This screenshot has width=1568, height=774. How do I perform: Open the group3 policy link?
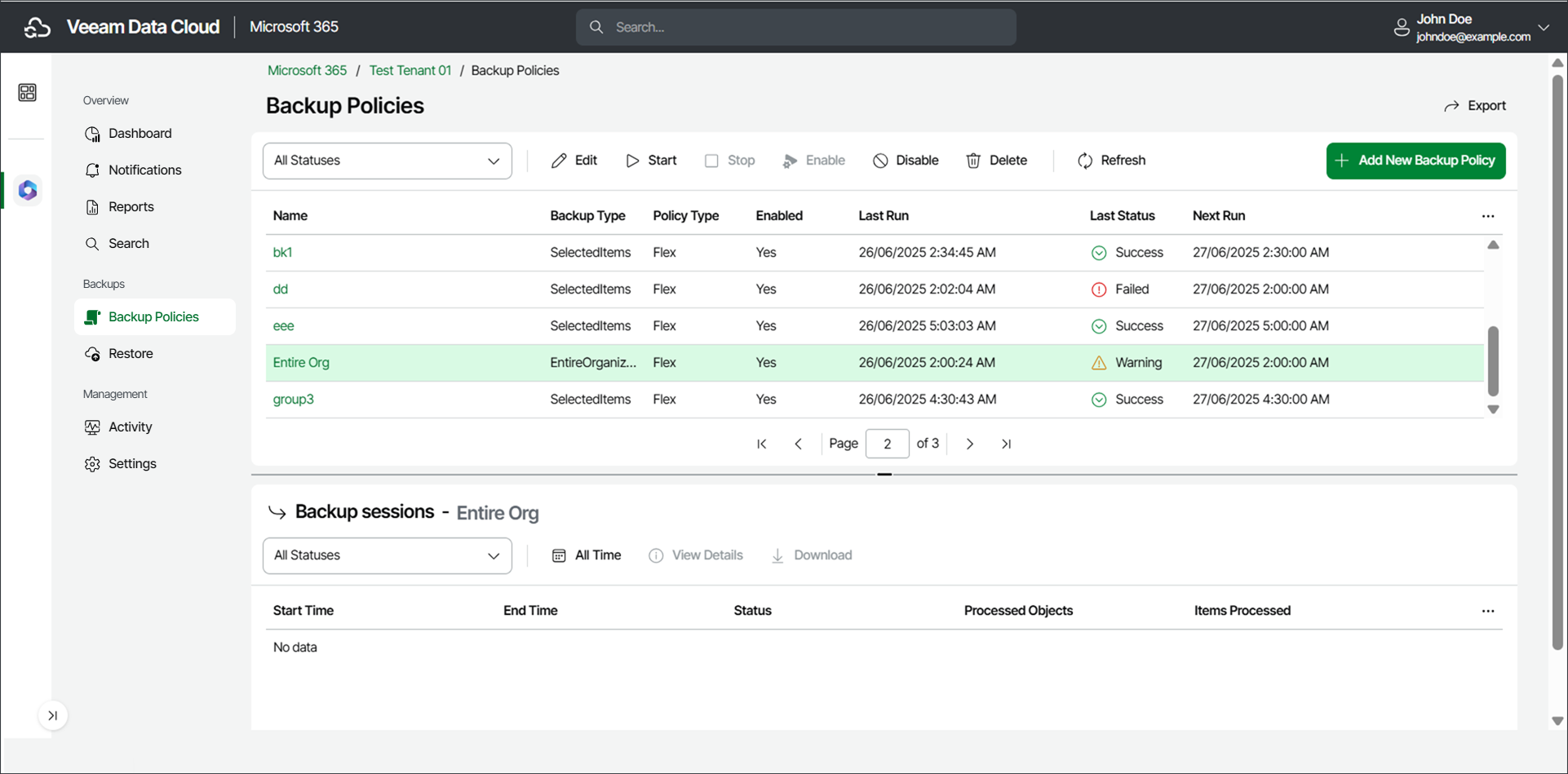click(293, 399)
